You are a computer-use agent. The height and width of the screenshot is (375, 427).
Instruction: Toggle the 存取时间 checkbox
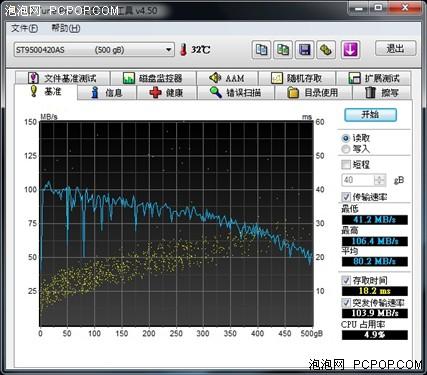(346, 280)
